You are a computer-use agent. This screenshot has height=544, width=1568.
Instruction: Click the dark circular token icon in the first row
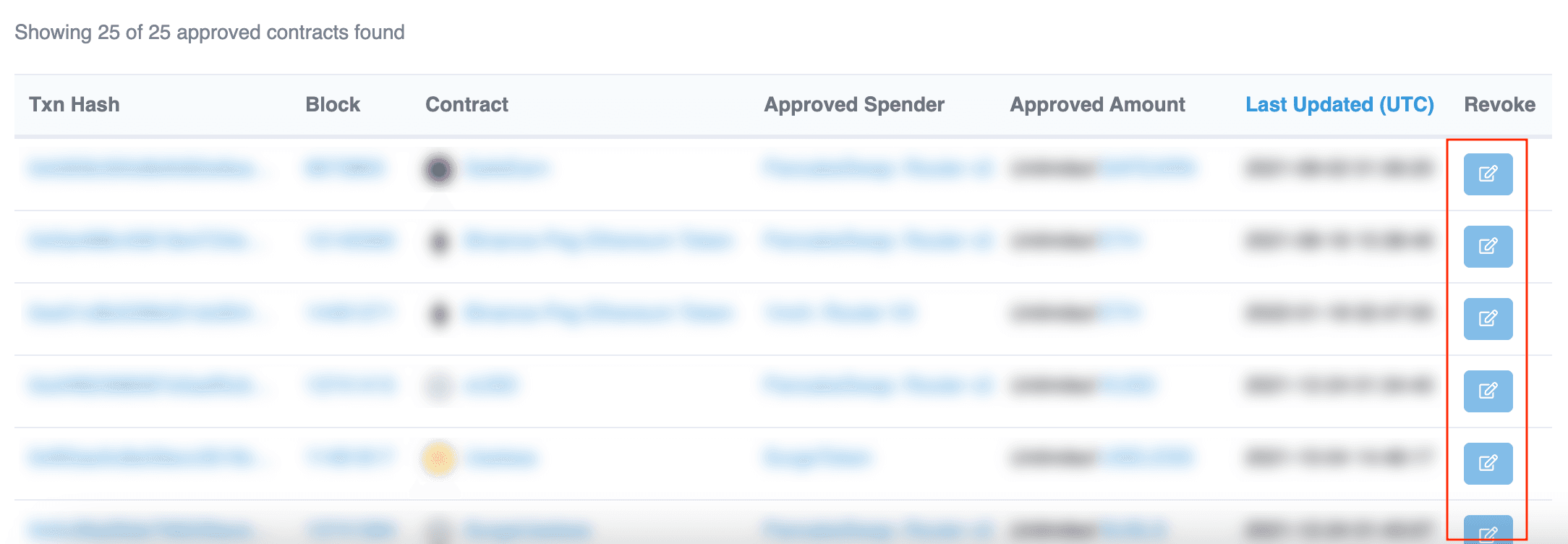point(438,170)
